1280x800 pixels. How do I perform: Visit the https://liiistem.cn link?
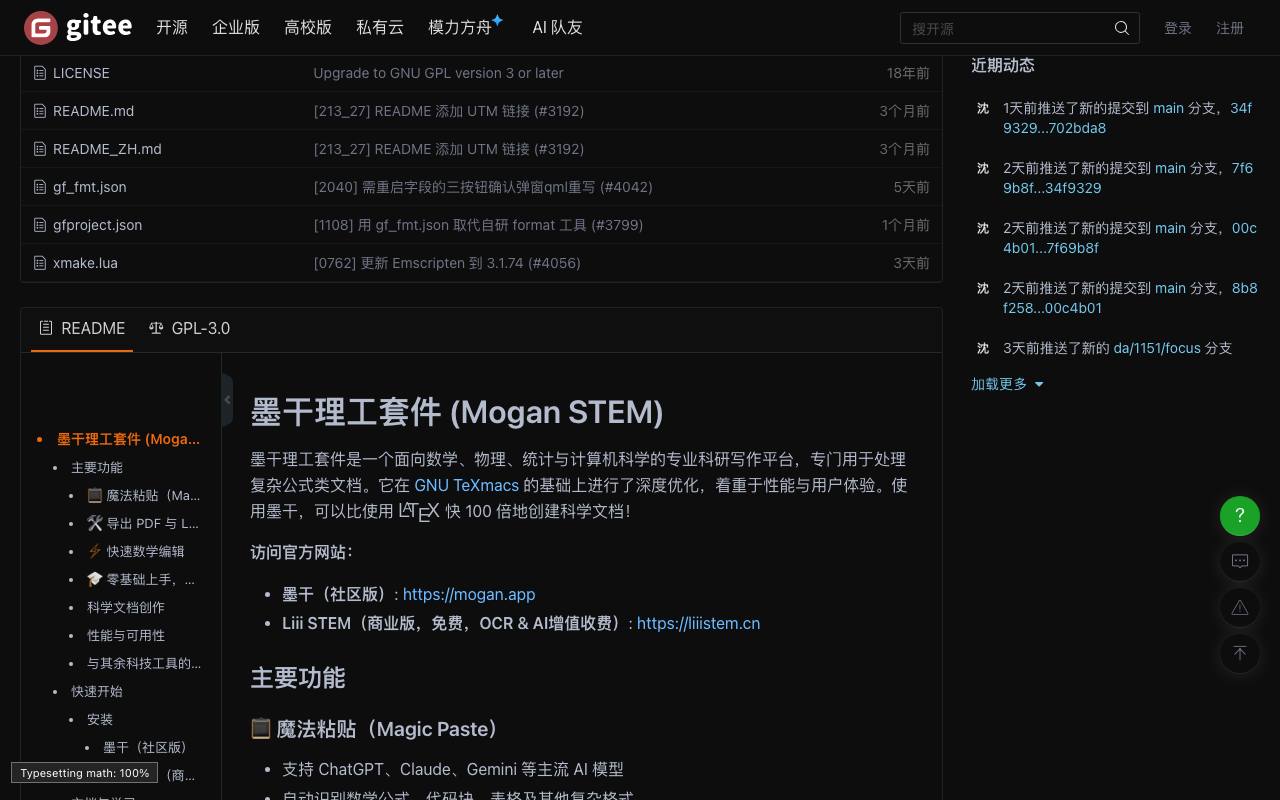click(x=698, y=623)
